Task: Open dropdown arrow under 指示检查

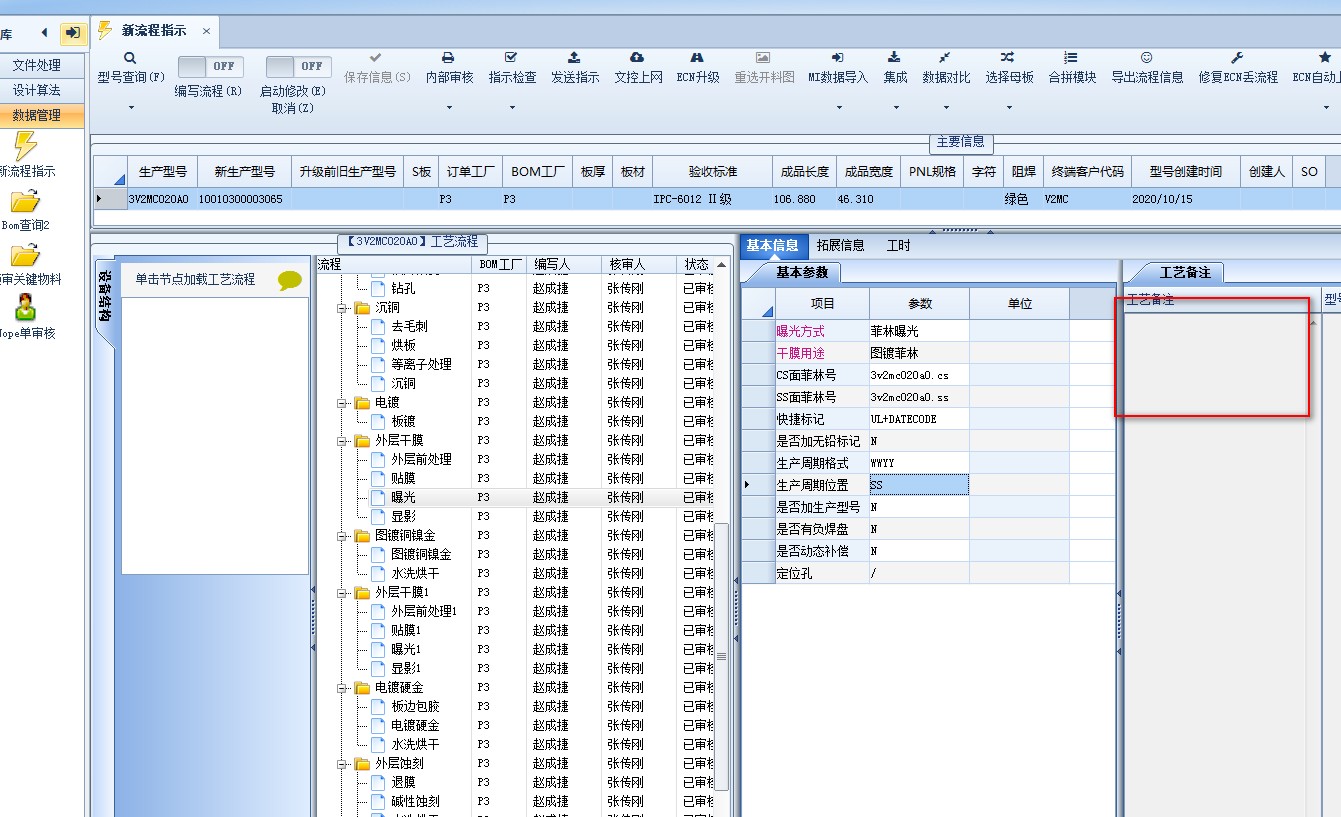Action: coord(512,107)
